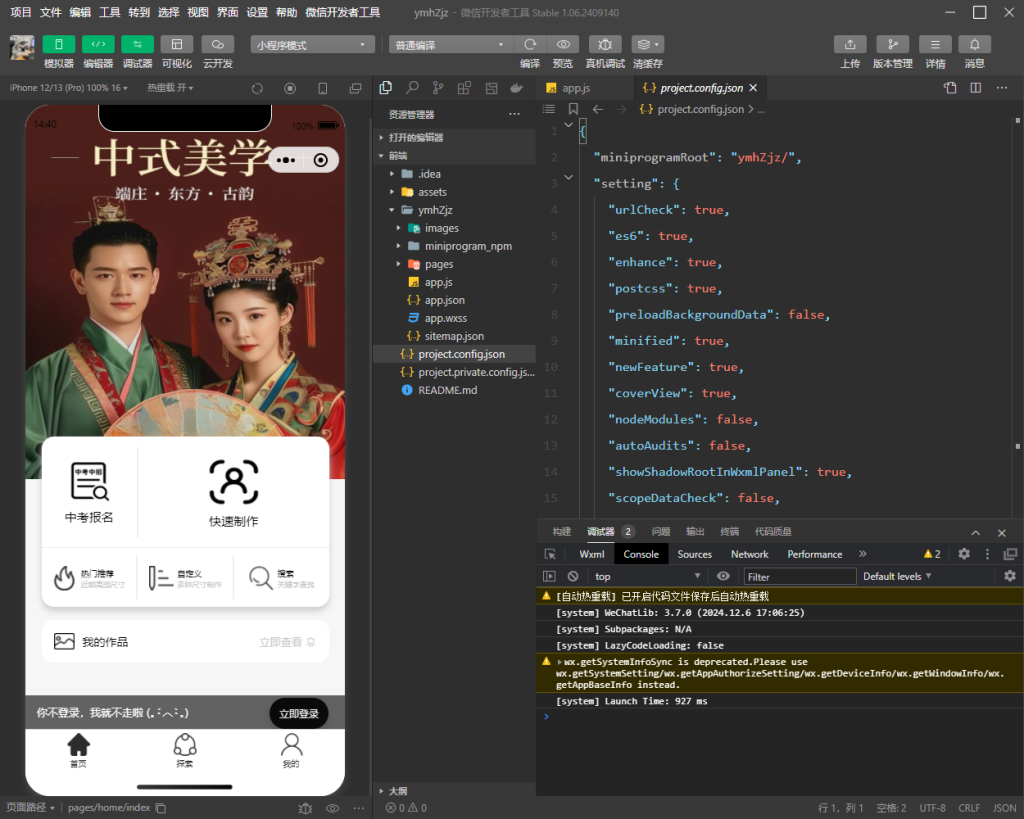Image resolution: width=1024 pixels, height=819 pixels.
Task: Open the Tools menu in menu bar
Action: point(110,12)
